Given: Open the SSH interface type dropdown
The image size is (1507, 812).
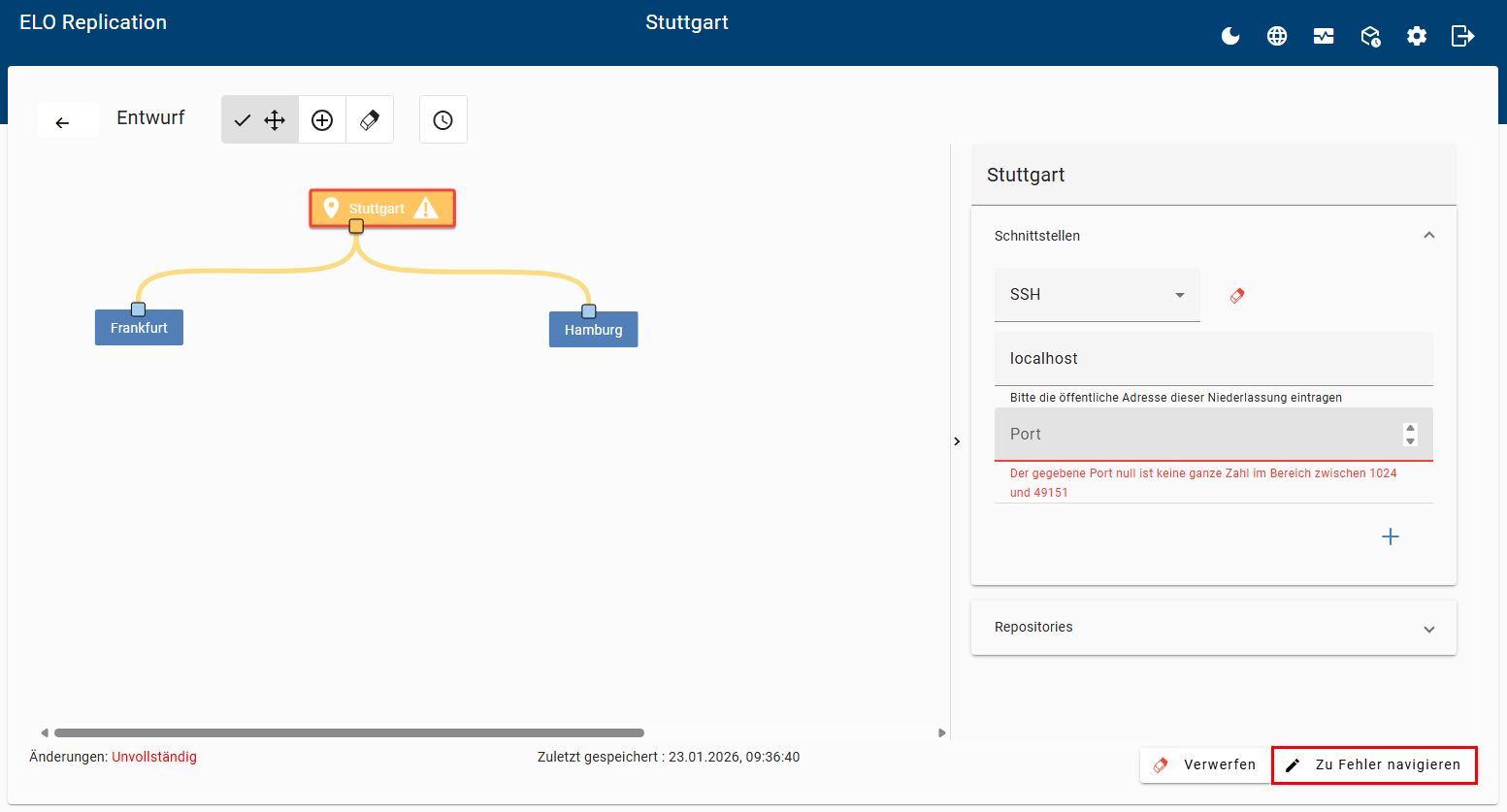Looking at the screenshot, I should [1097, 295].
